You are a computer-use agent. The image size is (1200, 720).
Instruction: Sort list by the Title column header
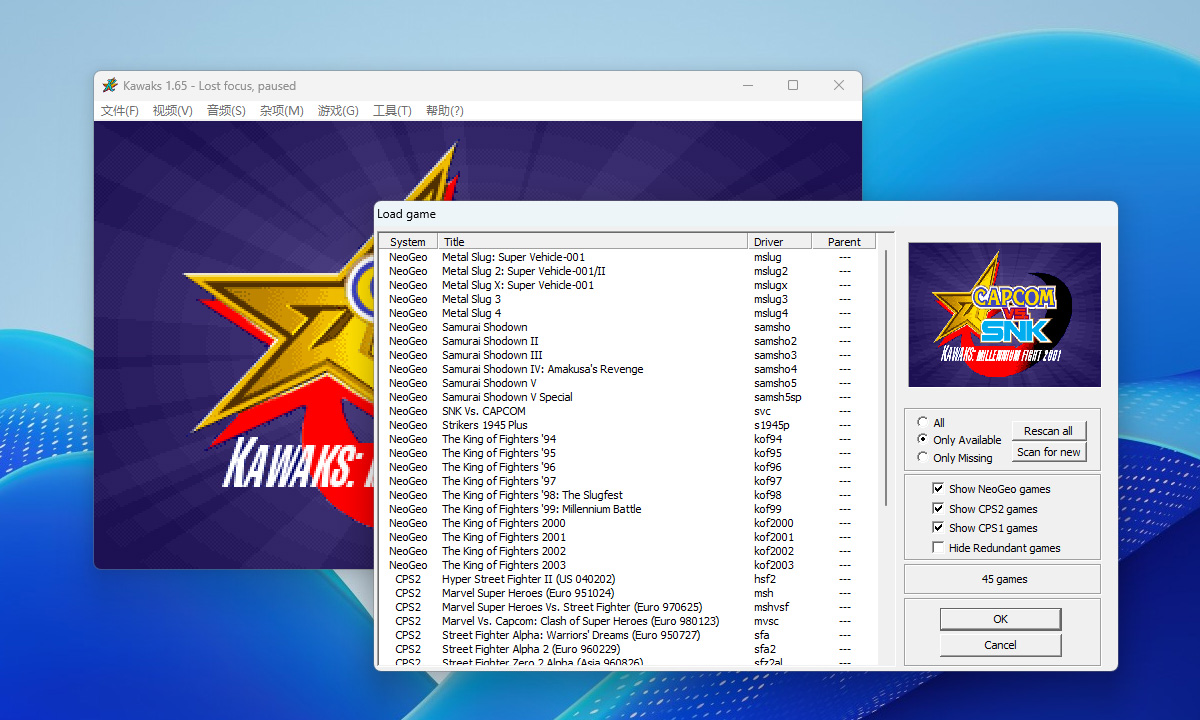pos(592,242)
